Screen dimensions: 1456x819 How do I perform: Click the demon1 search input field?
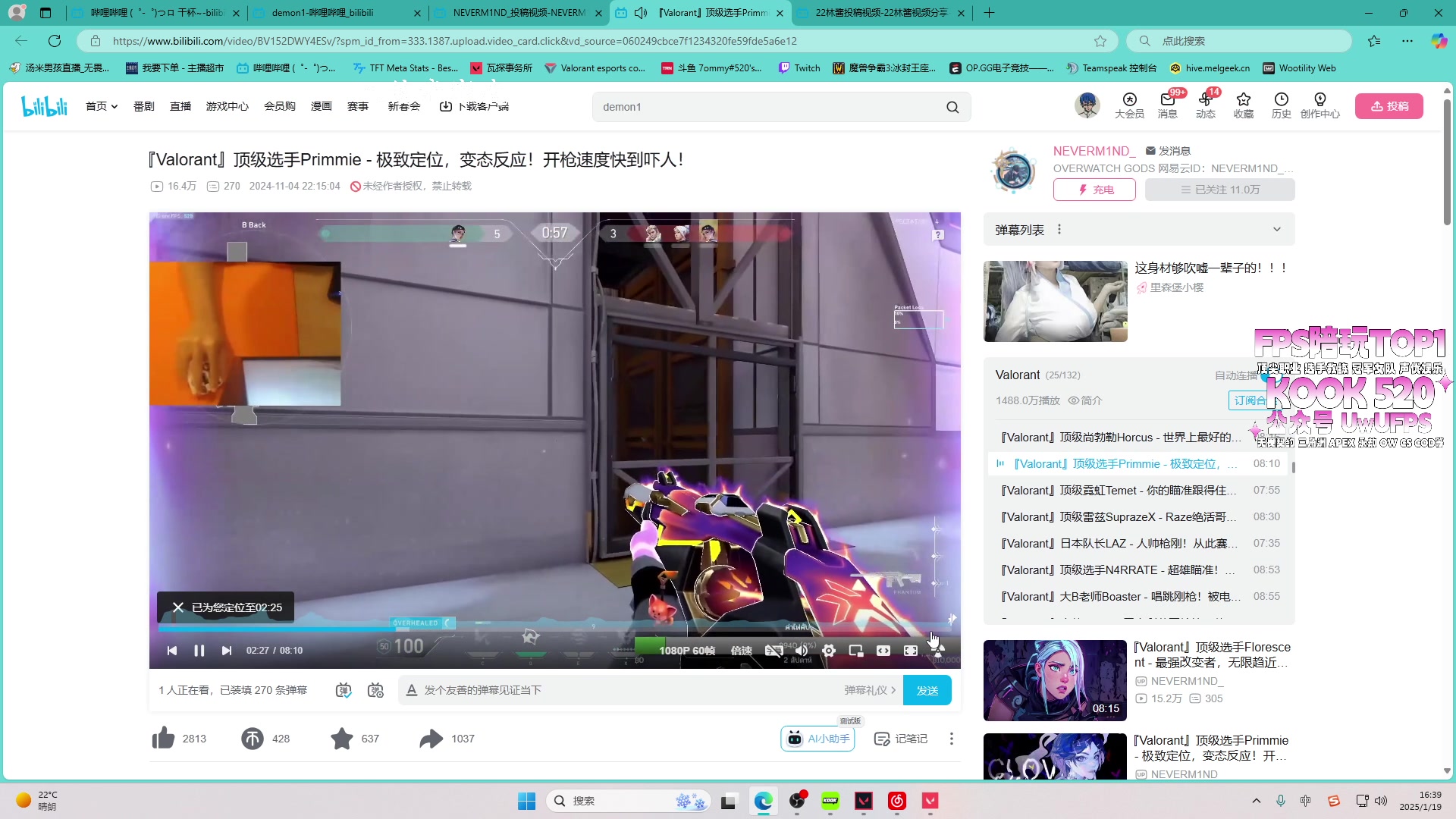766,107
